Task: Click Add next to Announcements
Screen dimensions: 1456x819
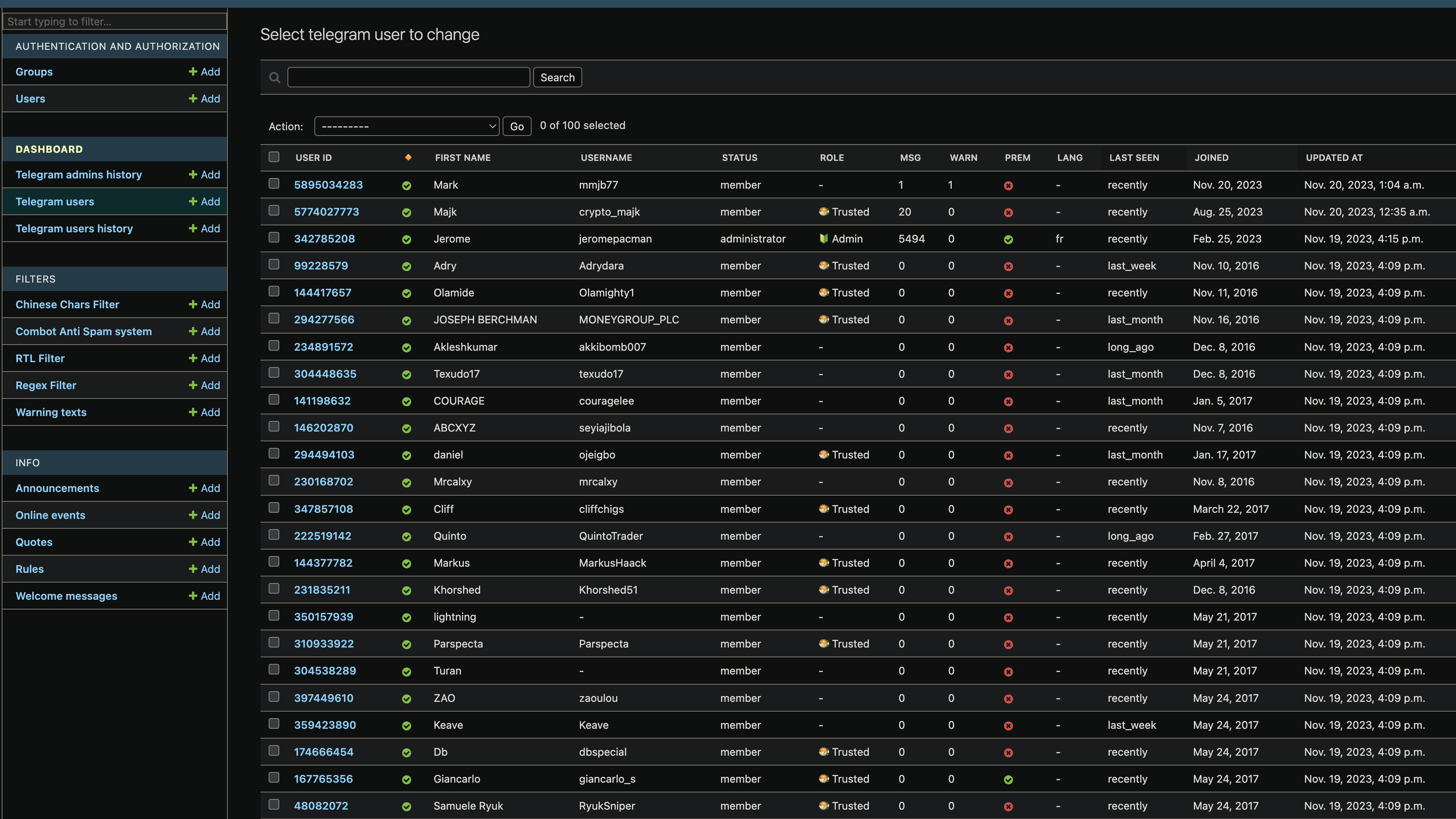Action: pyautogui.click(x=205, y=488)
